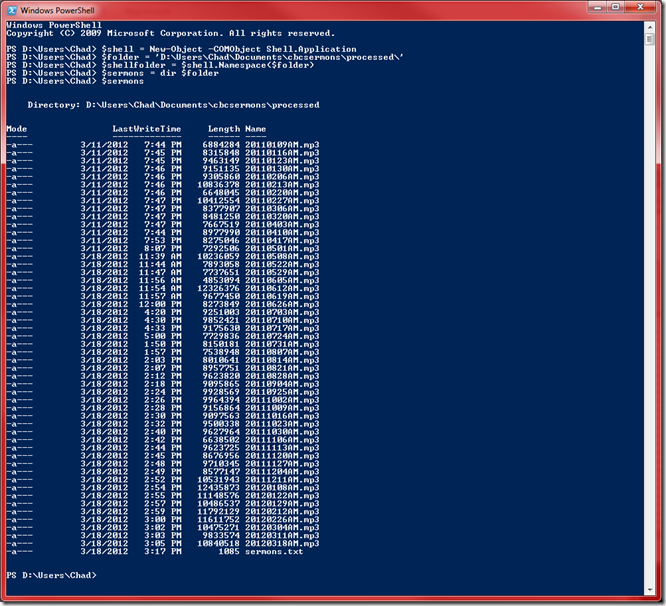Click the $shellfolder Namespace command line
Screen dimensions: 666x606
[160, 65]
